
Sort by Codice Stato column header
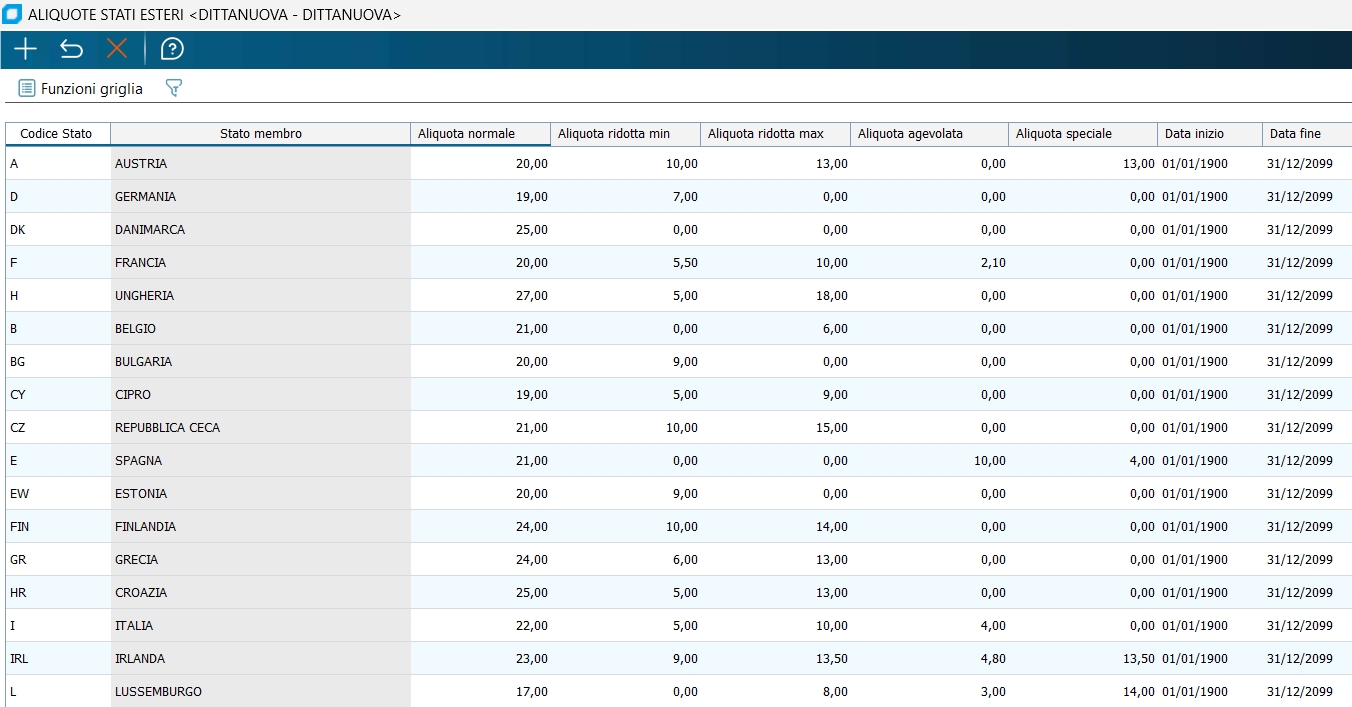tap(56, 134)
